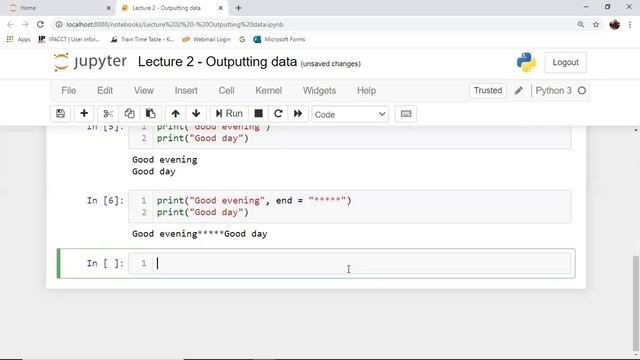
Task: Open the IPACCT User Infor bookmark
Action: point(69,39)
